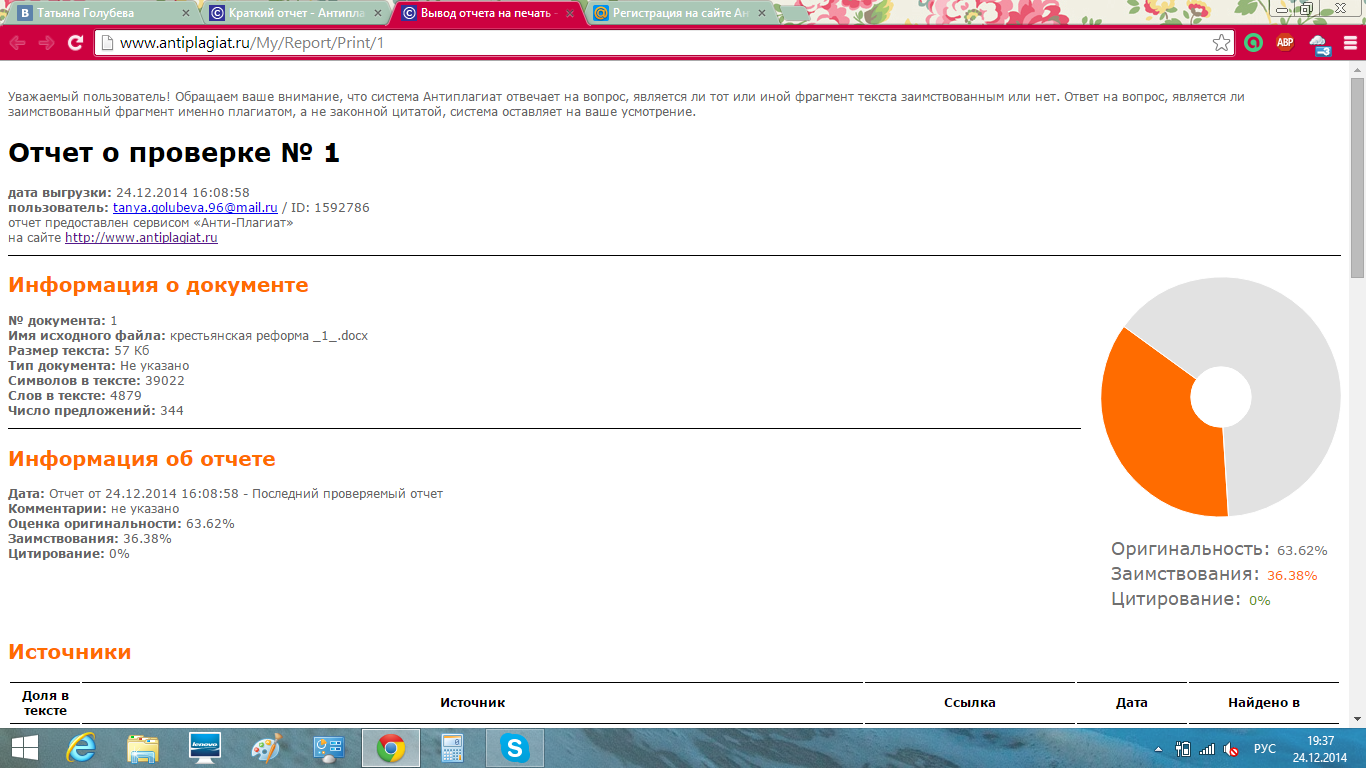Click the Найдено в column header
Viewport: 1366px width, 768px height.
point(1264,703)
